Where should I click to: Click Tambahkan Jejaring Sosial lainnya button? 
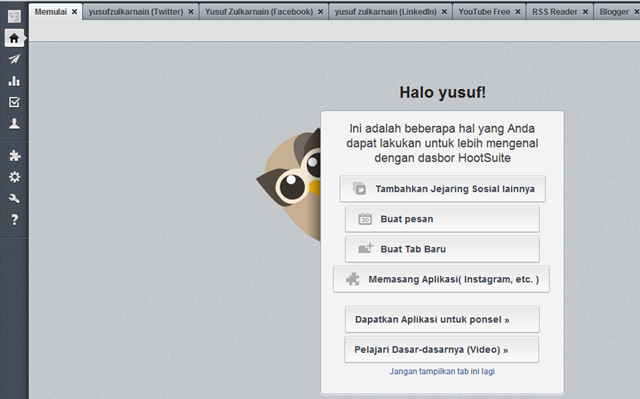pyautogui.click(x=442, y=189)
